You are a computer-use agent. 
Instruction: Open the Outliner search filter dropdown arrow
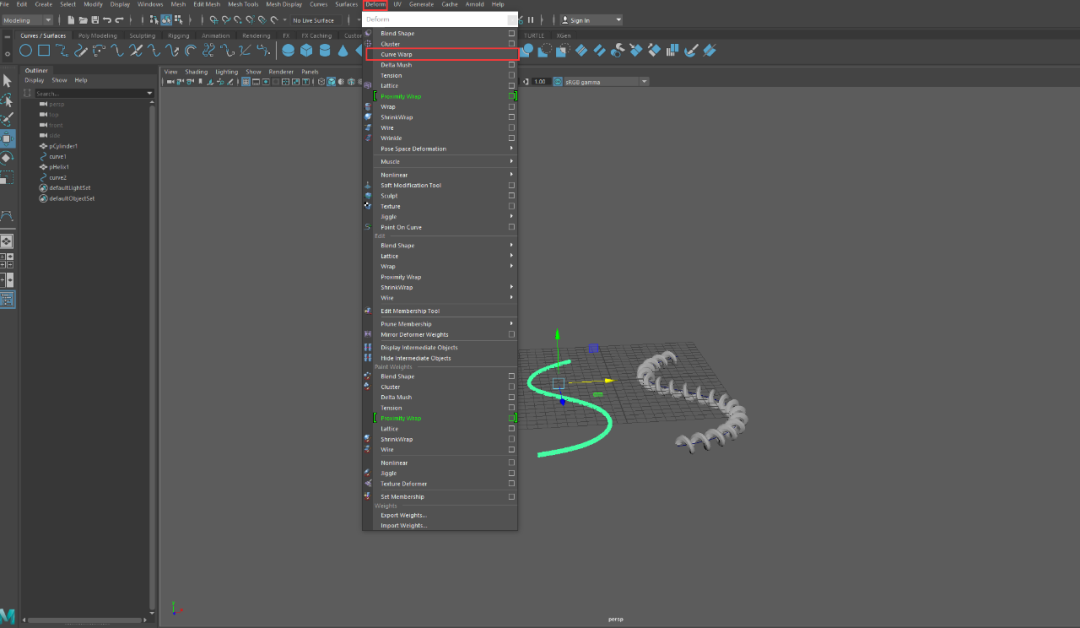(149, 93)
